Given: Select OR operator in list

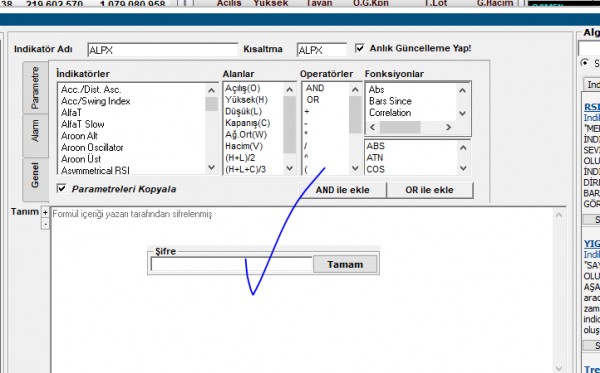Looking at the screenshot, I should coord(313,99).
